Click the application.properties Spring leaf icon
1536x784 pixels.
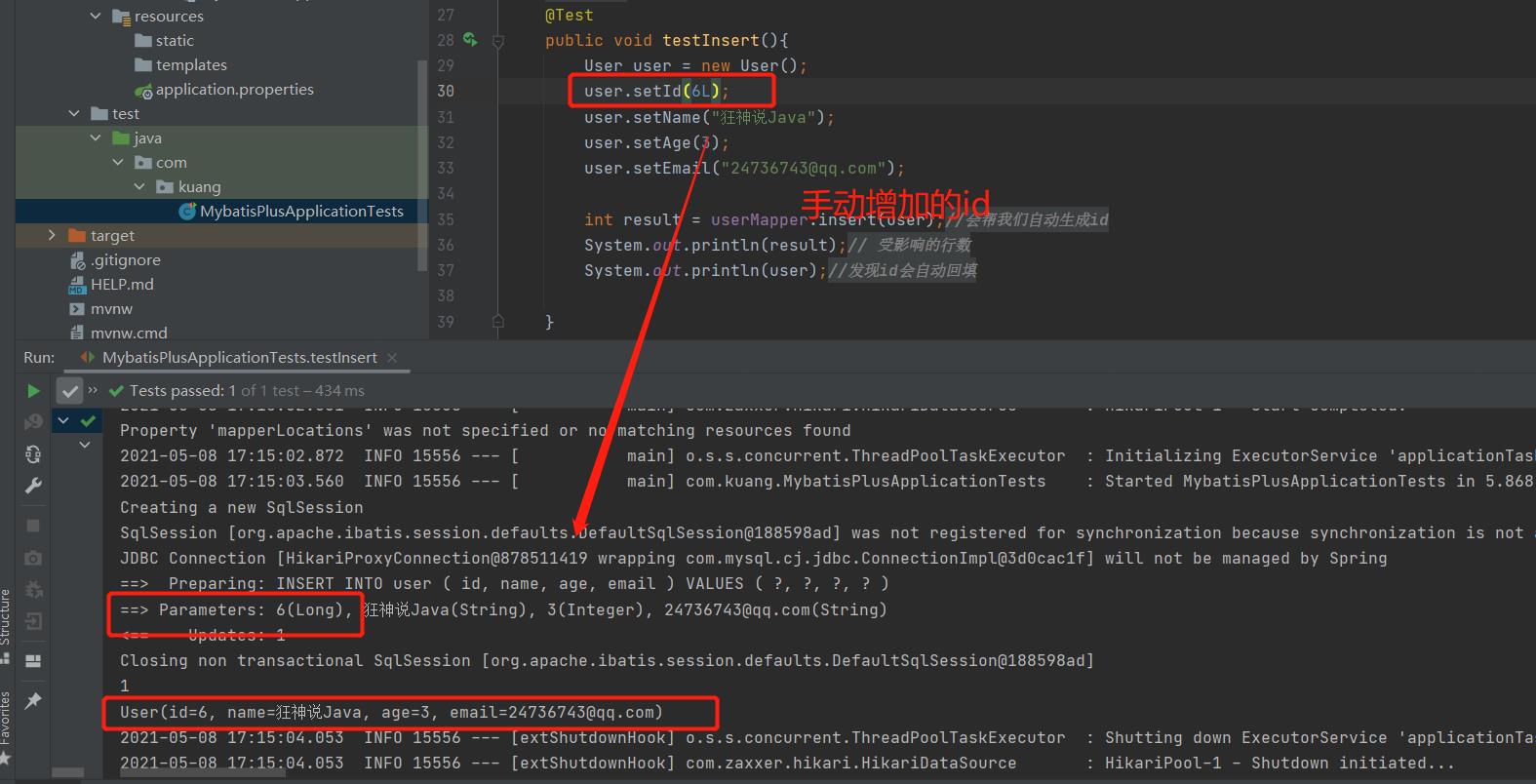pyautogui.click(x=143, y=90)
